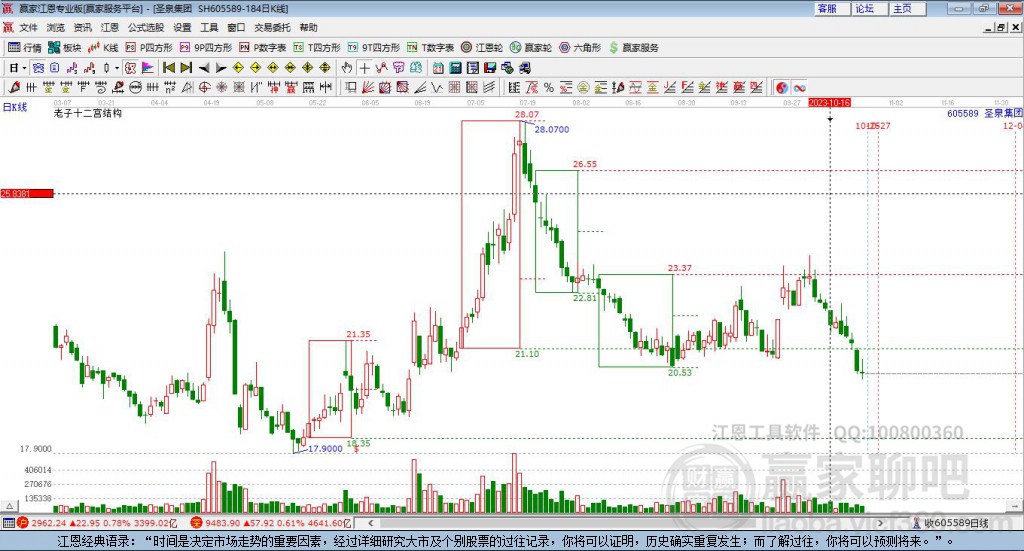This screenshot has width=1024, height=551.
Task: Click the 26.55 price level label
Action: (x=585, y=165)
